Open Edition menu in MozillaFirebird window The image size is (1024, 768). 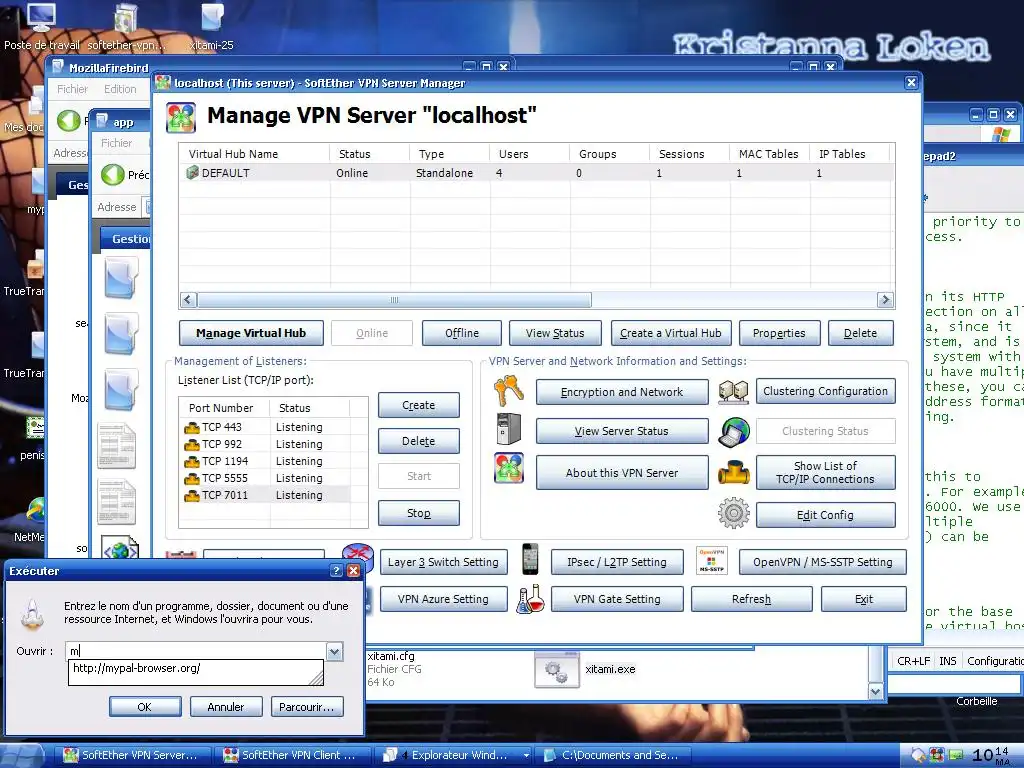[120, 89]
